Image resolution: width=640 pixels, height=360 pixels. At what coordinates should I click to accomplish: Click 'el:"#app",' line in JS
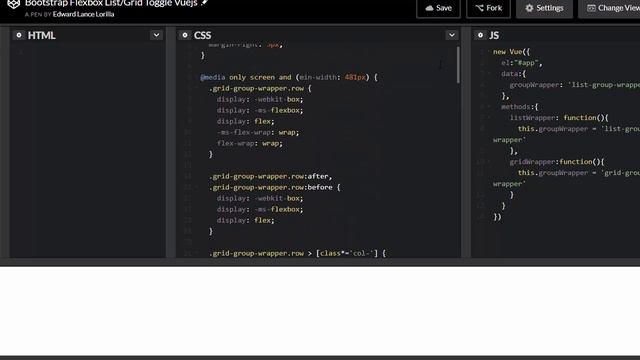click(522, 63)
